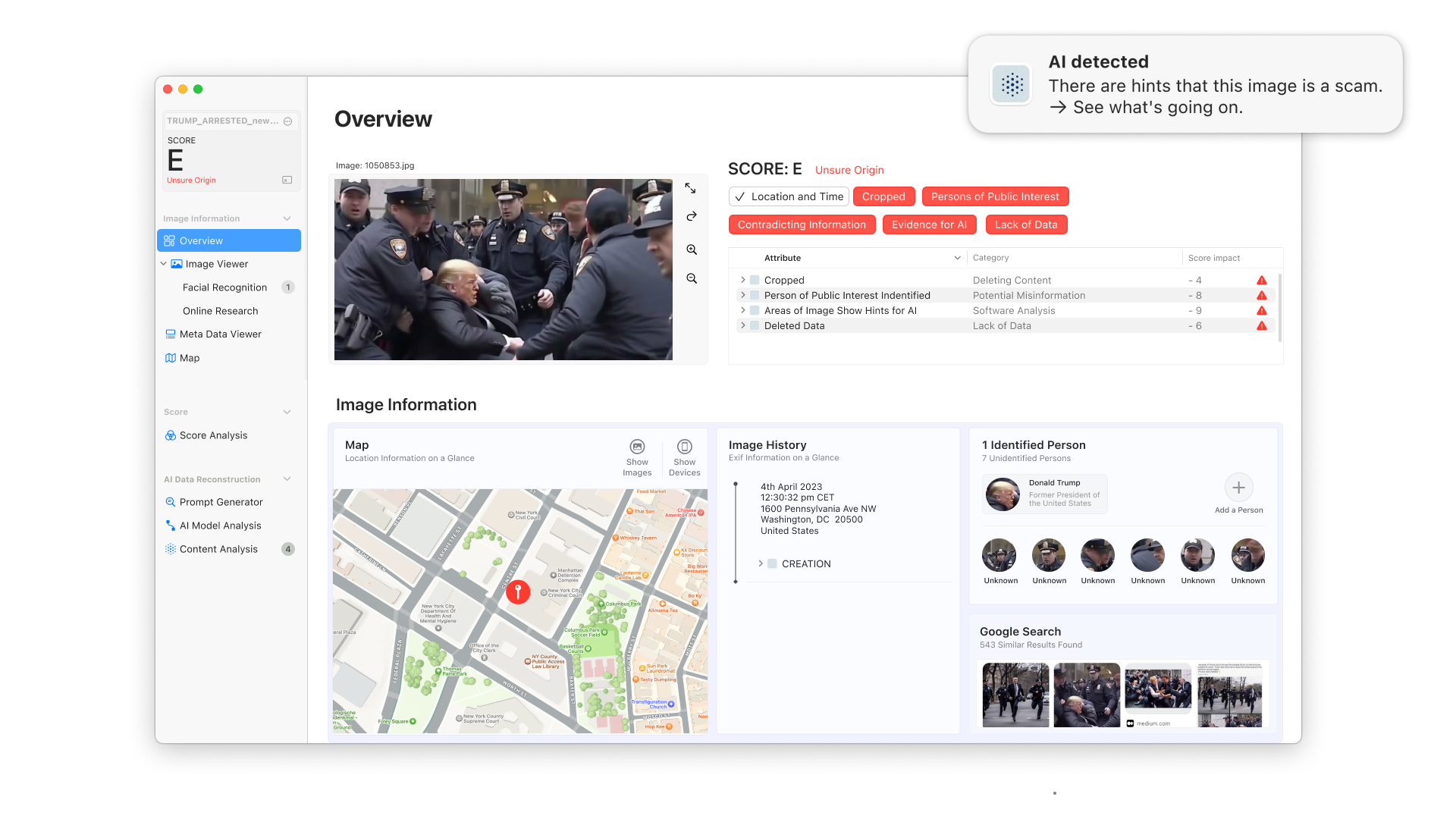This screenshot has width=1456, height=819.
Task: Open the AI detected notification icon
Action: coord(1012,84)
